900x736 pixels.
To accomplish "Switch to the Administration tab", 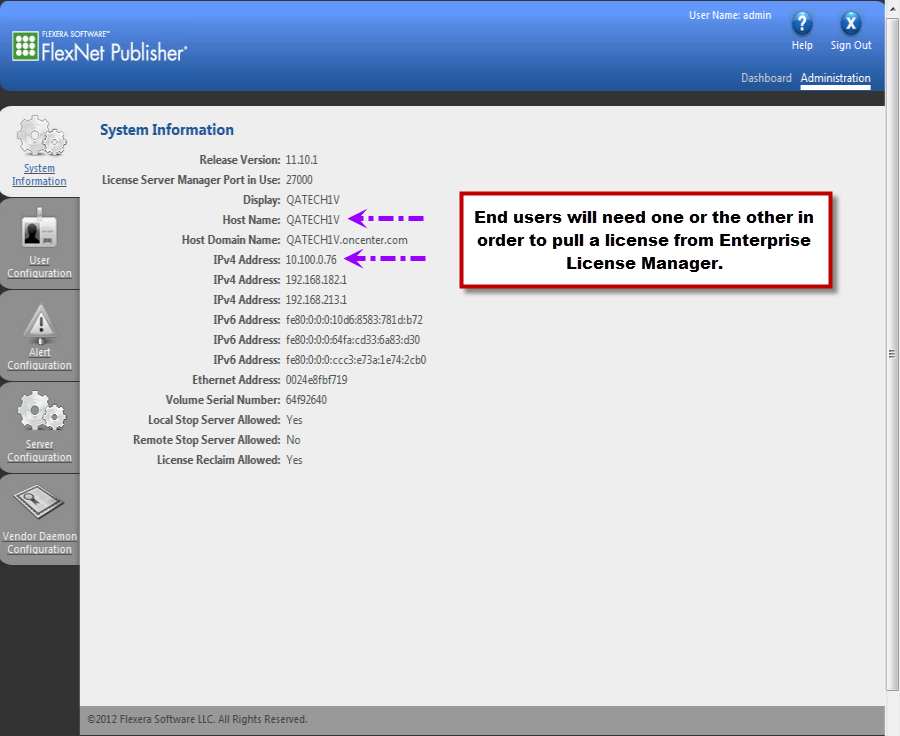I will pyautogui.click(x=836, y=78).
